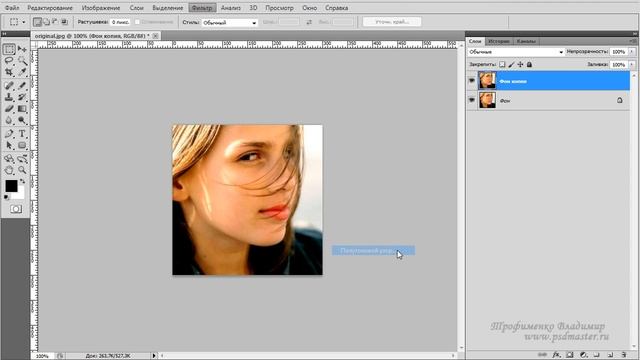
Task: Reset default foreground and background colors
Action: point(7,198)
